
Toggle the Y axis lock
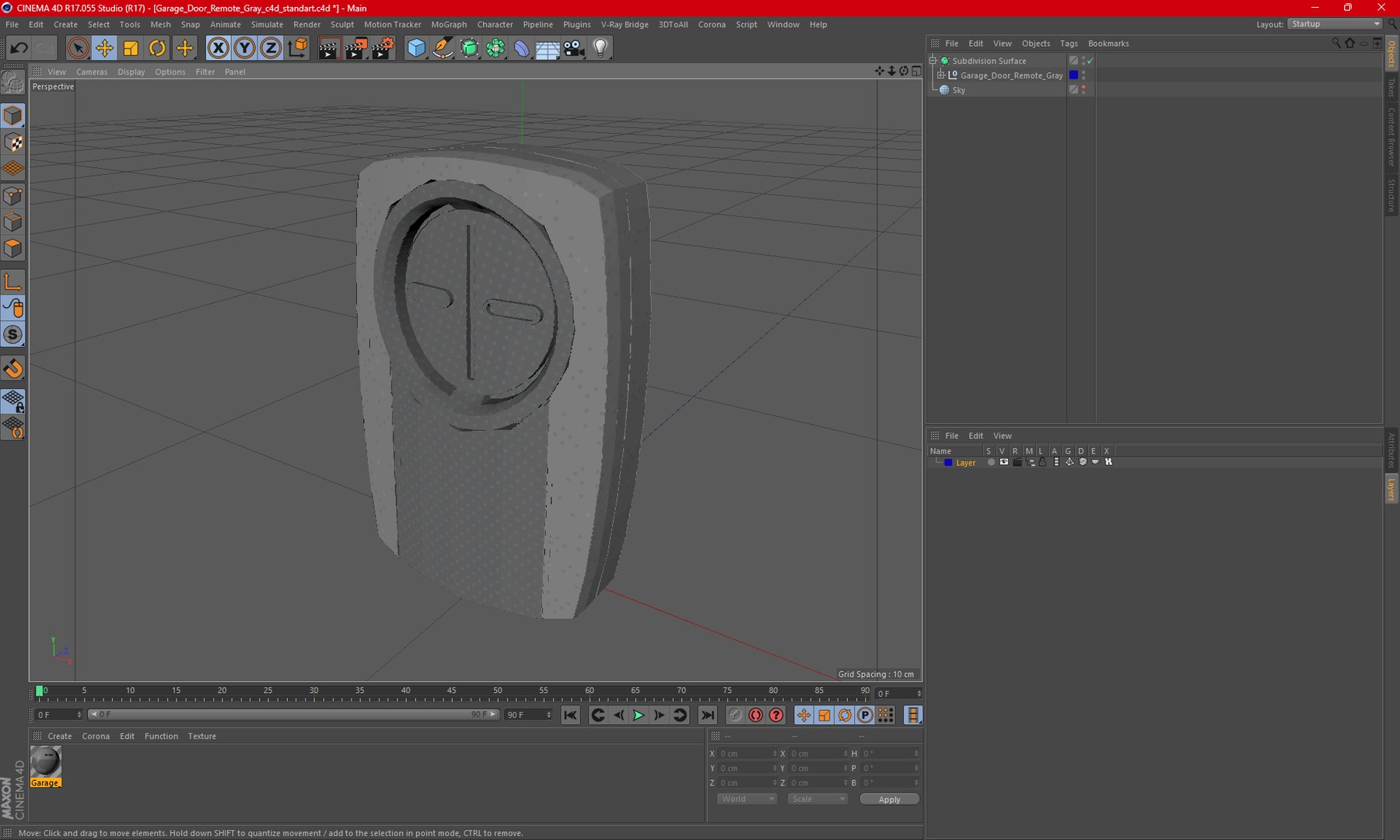click(x=244, y=48)
